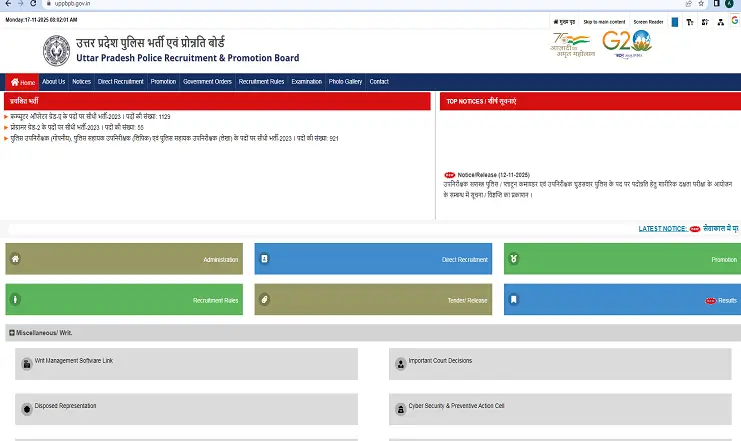This screenshot has width=741, height=441.
Task: Click the Azadi Ka Amrit Mahotsav logo
Action: pyautogui.click(x=572, y=45)
